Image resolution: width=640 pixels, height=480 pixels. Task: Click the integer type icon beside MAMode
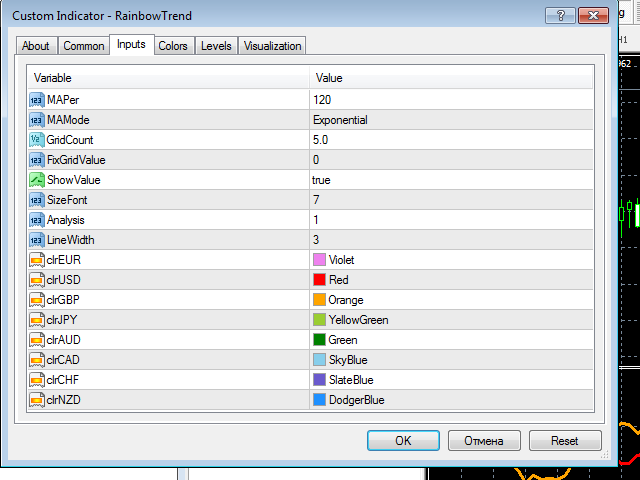click(x=36, y=120)
